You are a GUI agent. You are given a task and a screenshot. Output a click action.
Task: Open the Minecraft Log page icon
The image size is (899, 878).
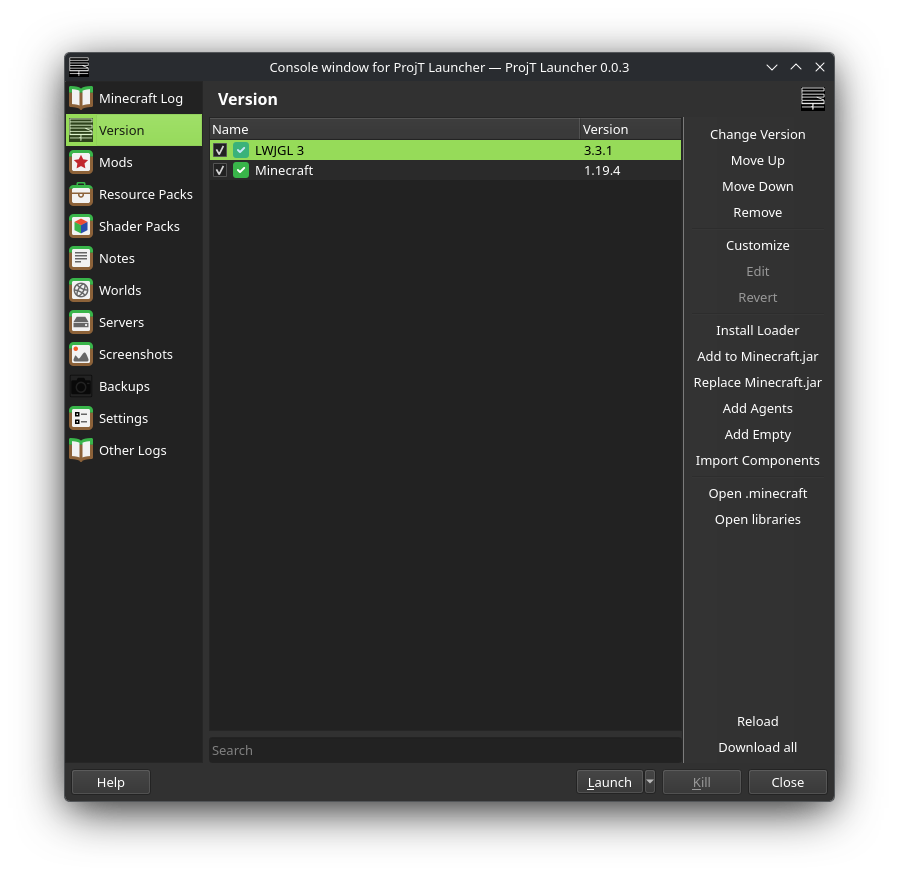coord(81,97)
